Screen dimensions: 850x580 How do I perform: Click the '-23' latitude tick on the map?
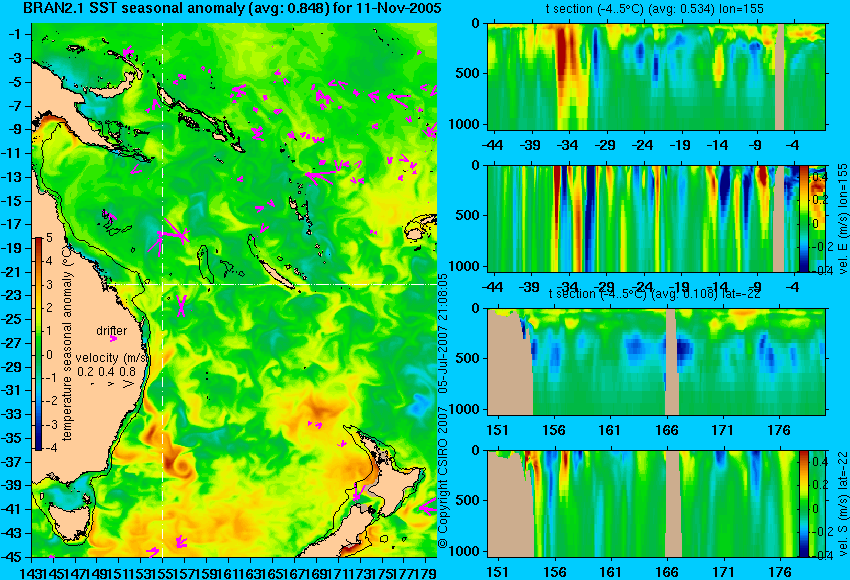tap(14, 295)
